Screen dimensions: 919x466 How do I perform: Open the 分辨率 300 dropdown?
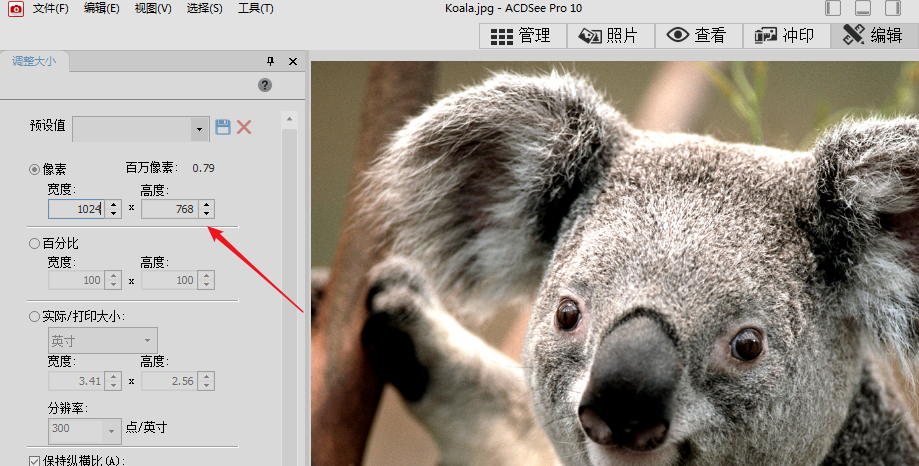point(111,432)
